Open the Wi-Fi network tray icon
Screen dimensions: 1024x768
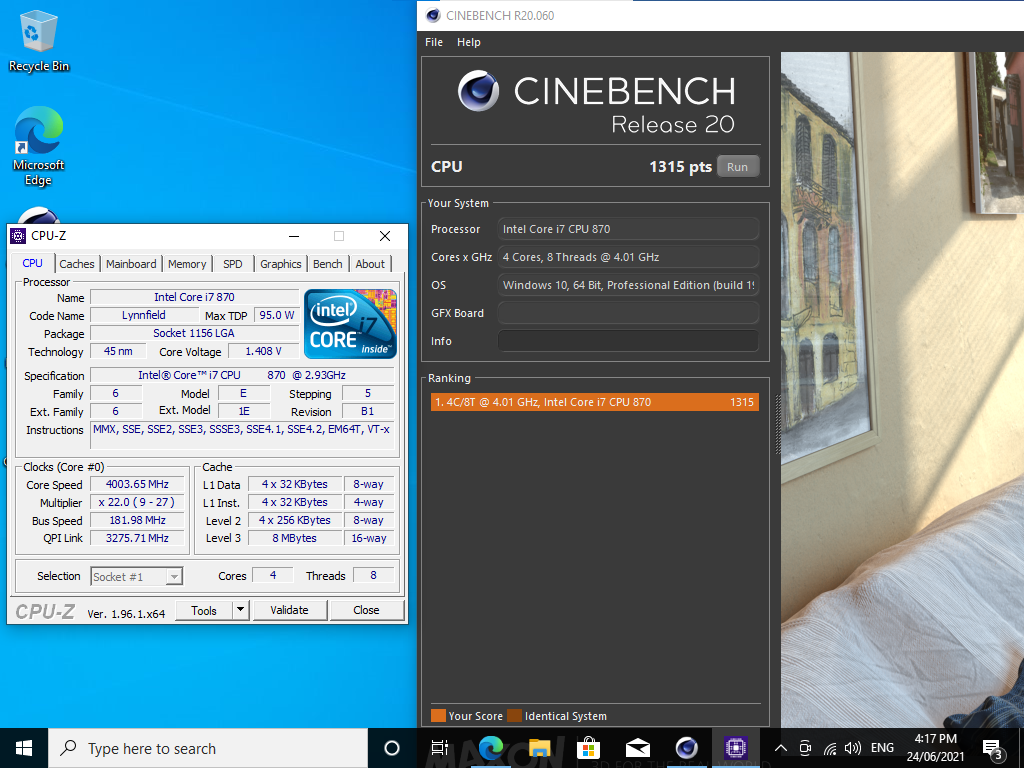tap(830, 748)
